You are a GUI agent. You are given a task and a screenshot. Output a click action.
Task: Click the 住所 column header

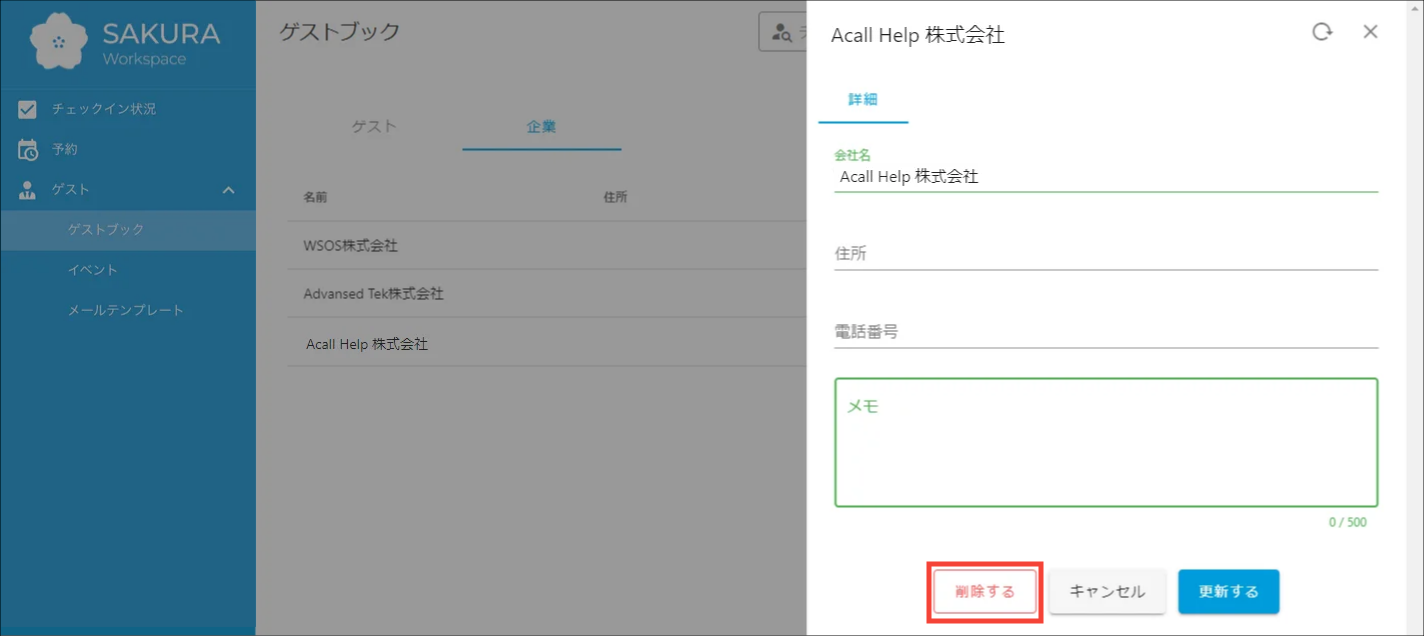(x=615, y=198)
